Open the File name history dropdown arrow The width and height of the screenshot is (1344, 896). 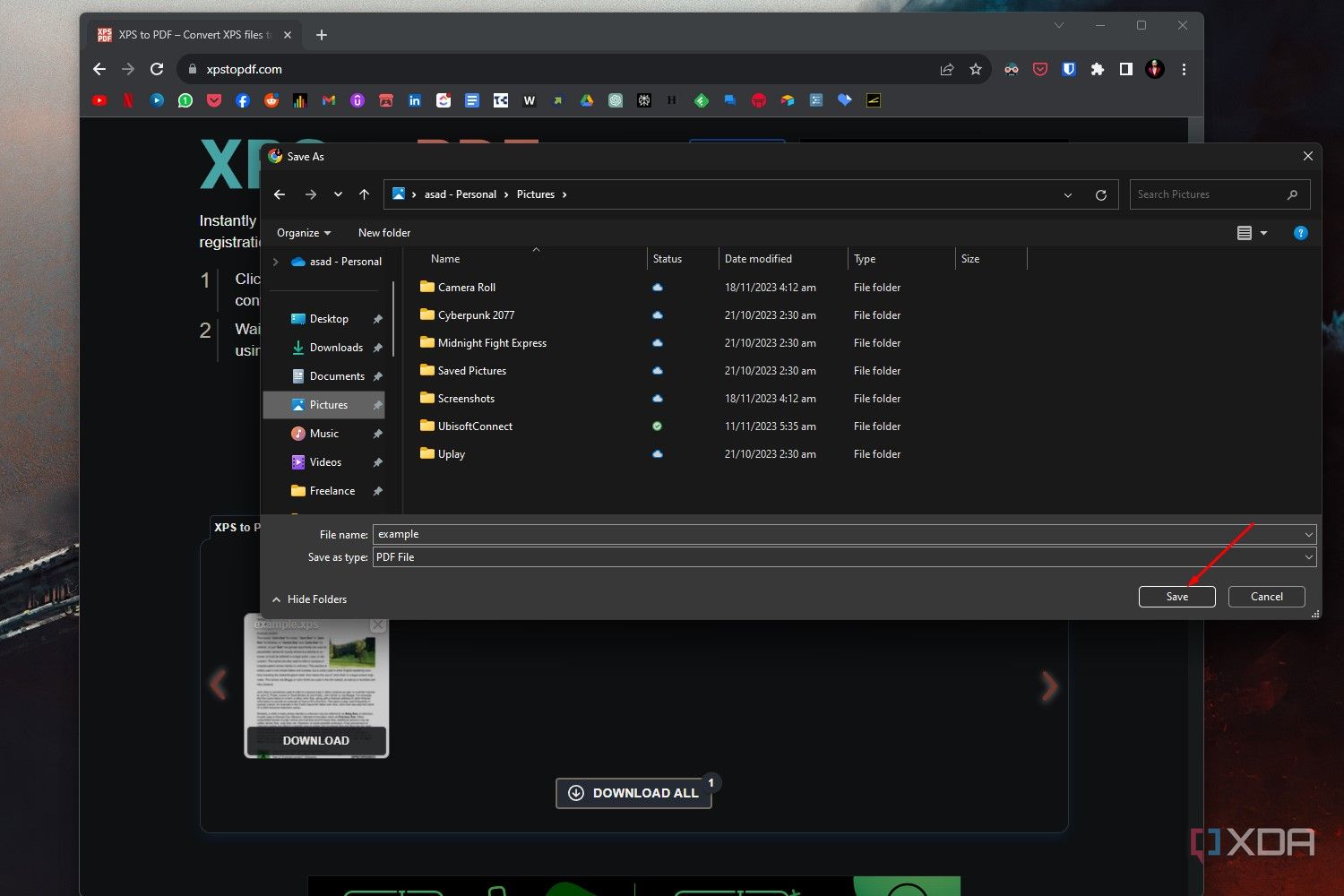(x=1309, y=535)
